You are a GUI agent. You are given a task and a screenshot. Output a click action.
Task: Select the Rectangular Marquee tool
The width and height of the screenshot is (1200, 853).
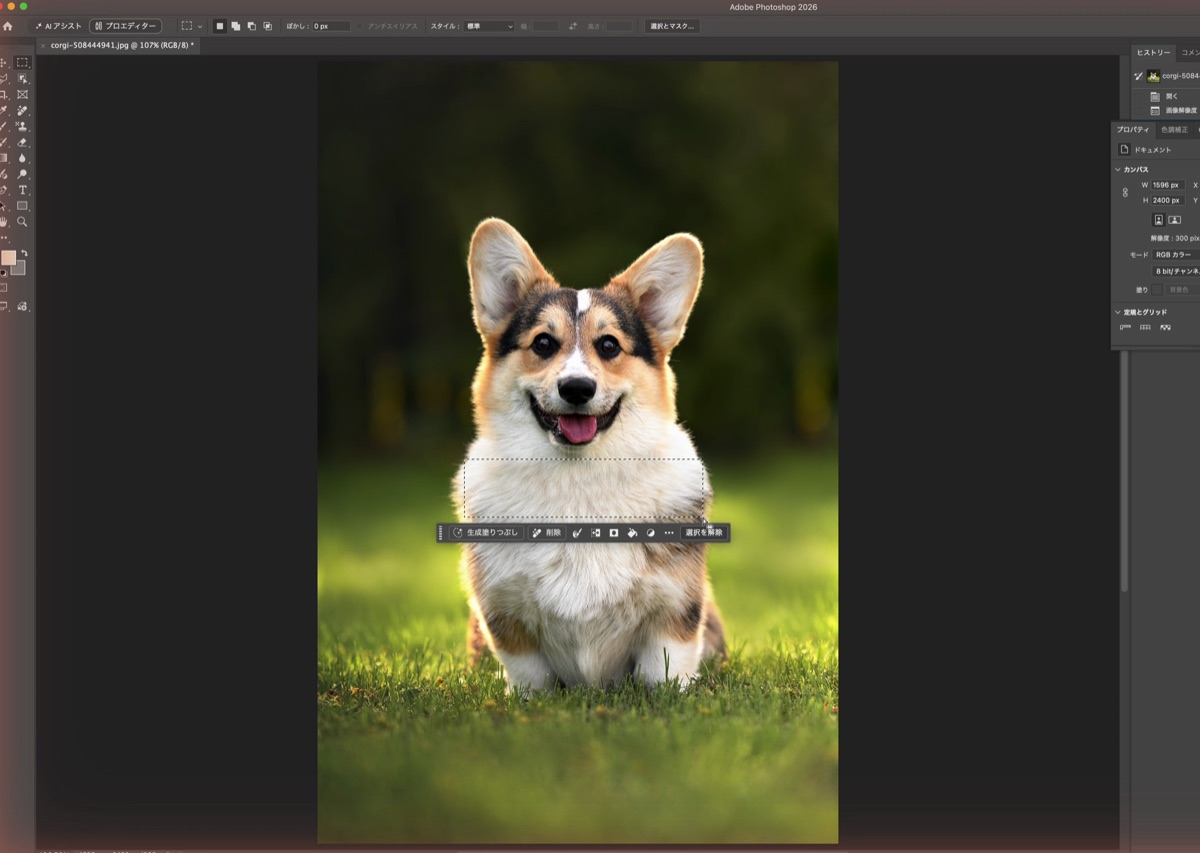coord(22,62)
